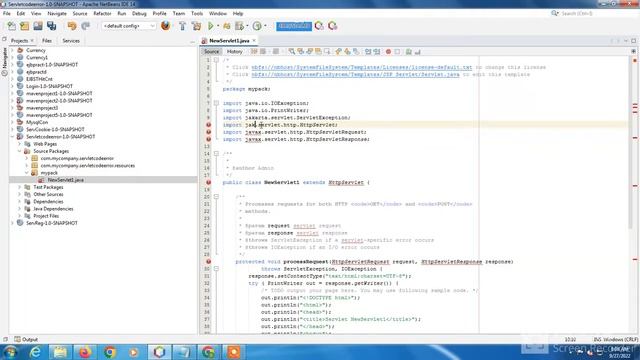Click the Search field at top right
Viewport: 640px width, 360px height.
[x=594, y=13]
